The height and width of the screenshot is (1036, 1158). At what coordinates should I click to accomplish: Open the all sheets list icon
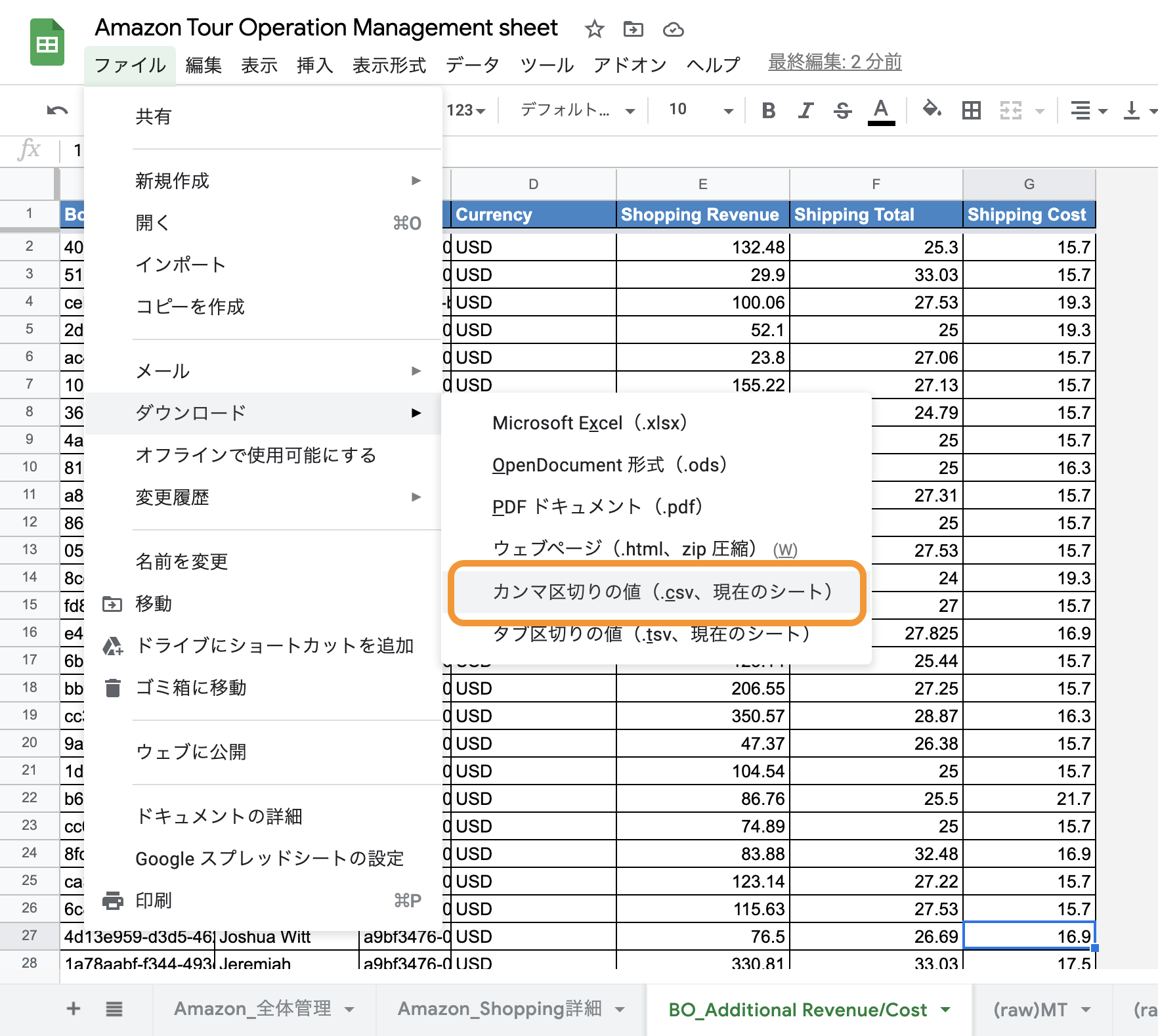tap(114, 1008)
